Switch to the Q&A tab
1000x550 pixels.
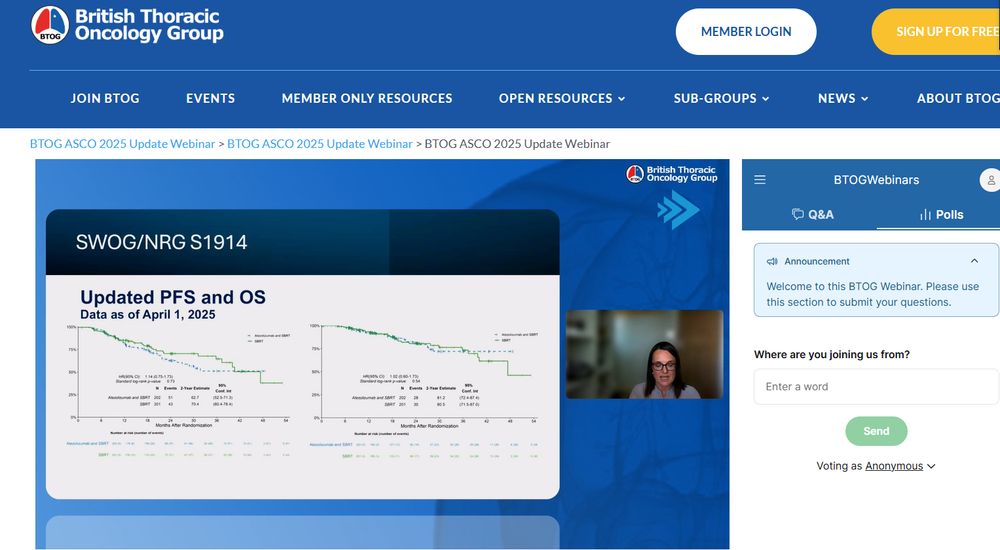coord(812,214)
